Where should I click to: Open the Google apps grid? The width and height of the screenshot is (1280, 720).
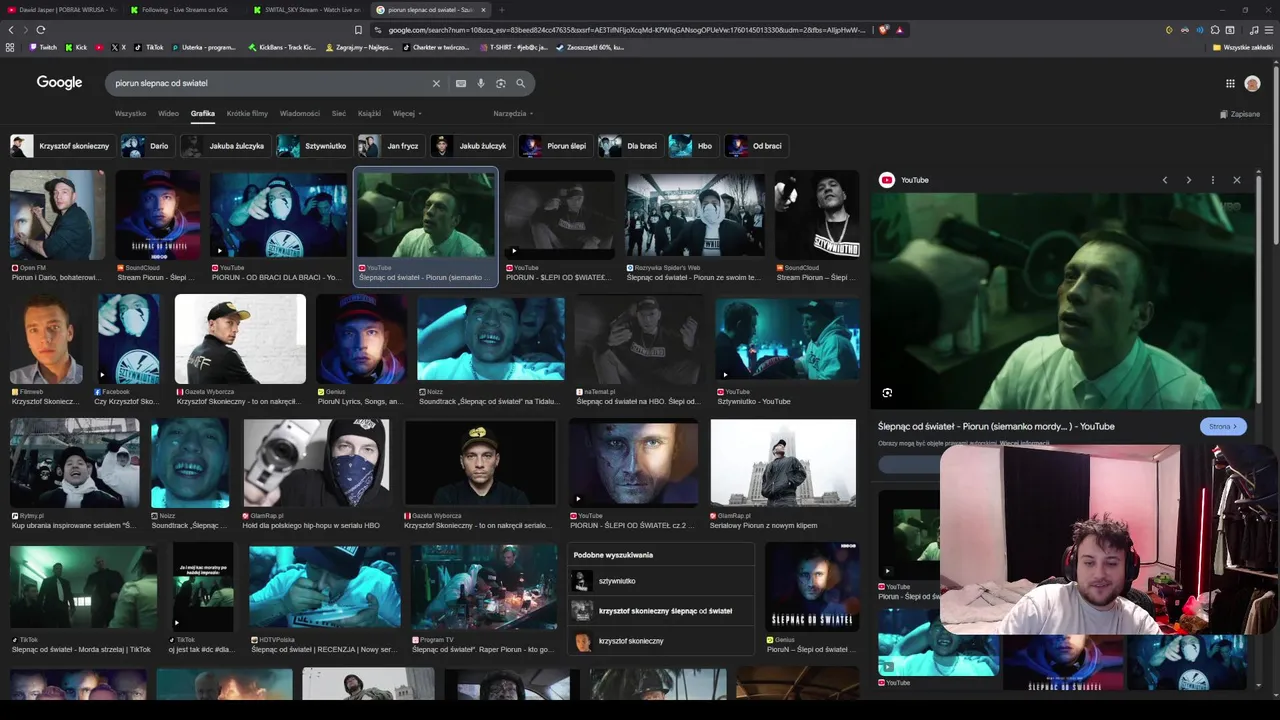pos(1230,83)
